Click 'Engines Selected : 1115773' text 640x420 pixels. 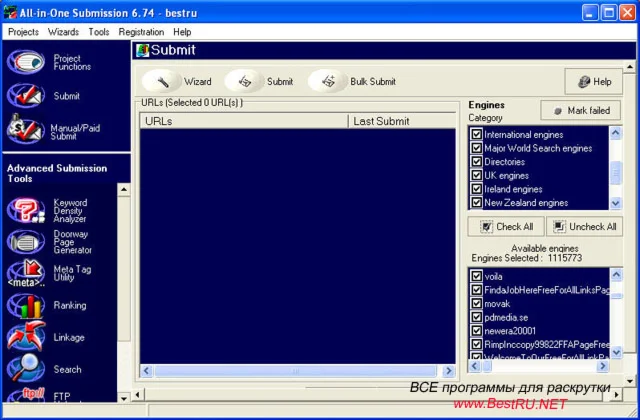(x=527, y=258)
